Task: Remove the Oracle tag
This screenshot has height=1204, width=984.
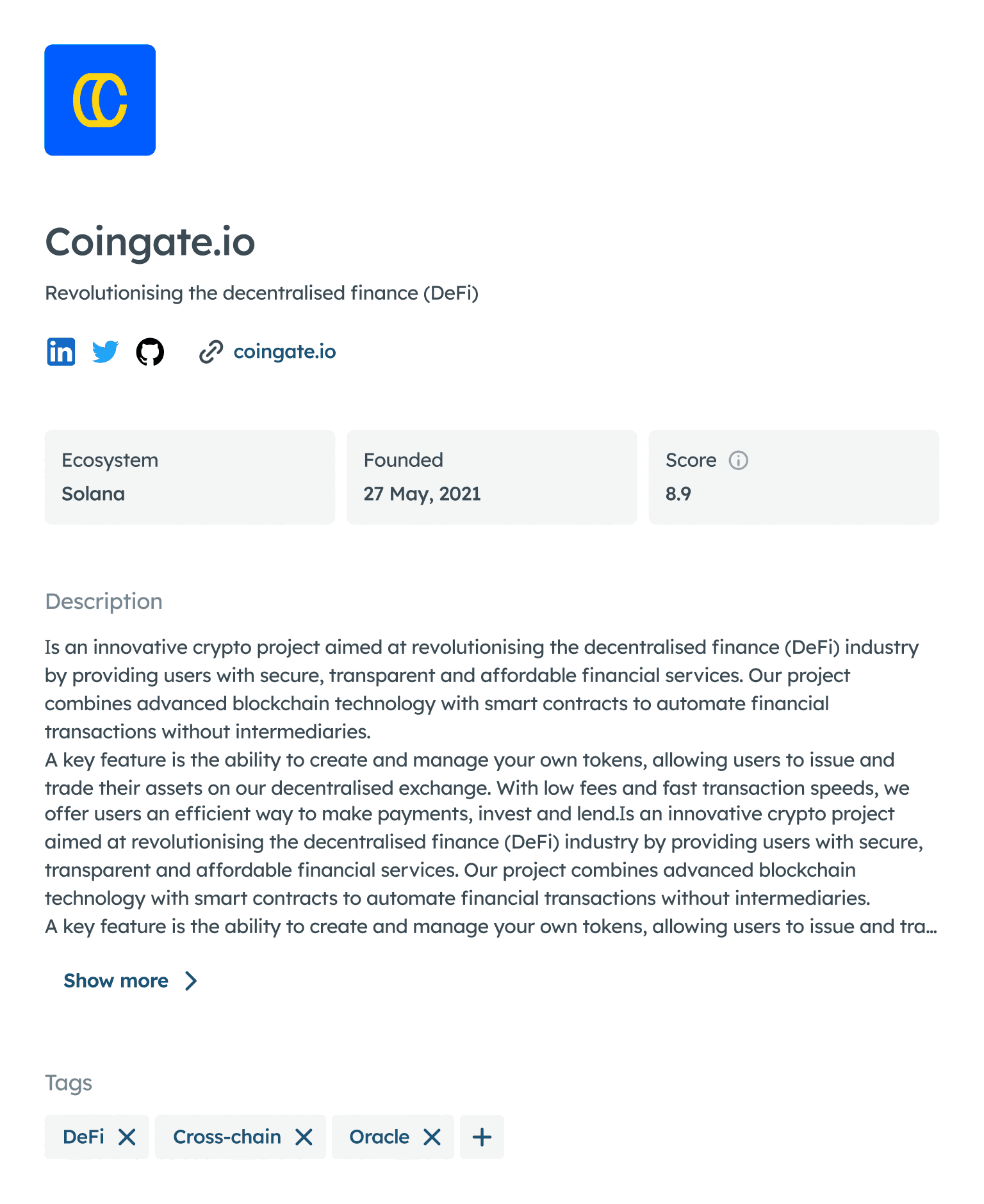Action: tap(432, 1137)
